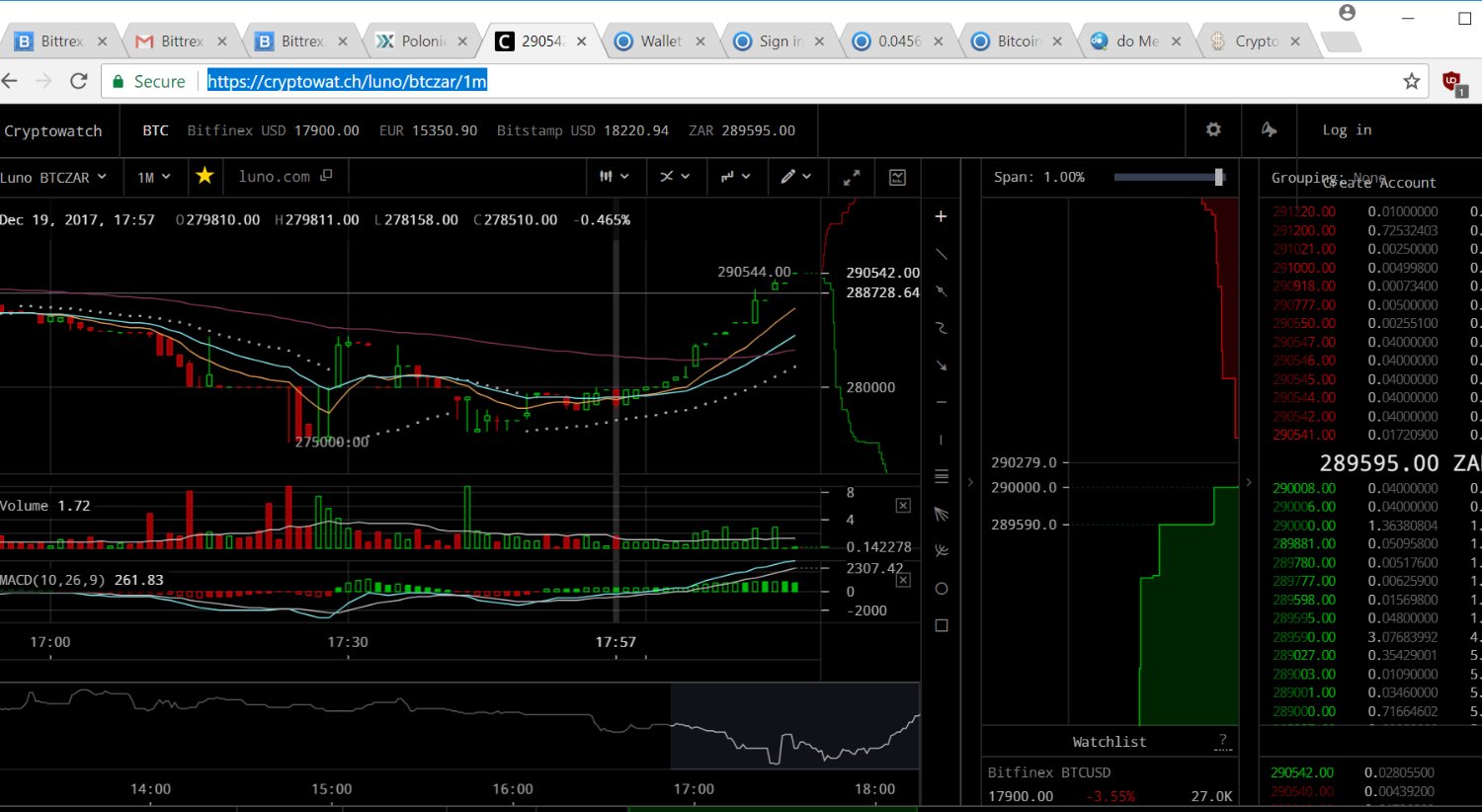Open the candlestick chart style dropdown

(614, 177)
